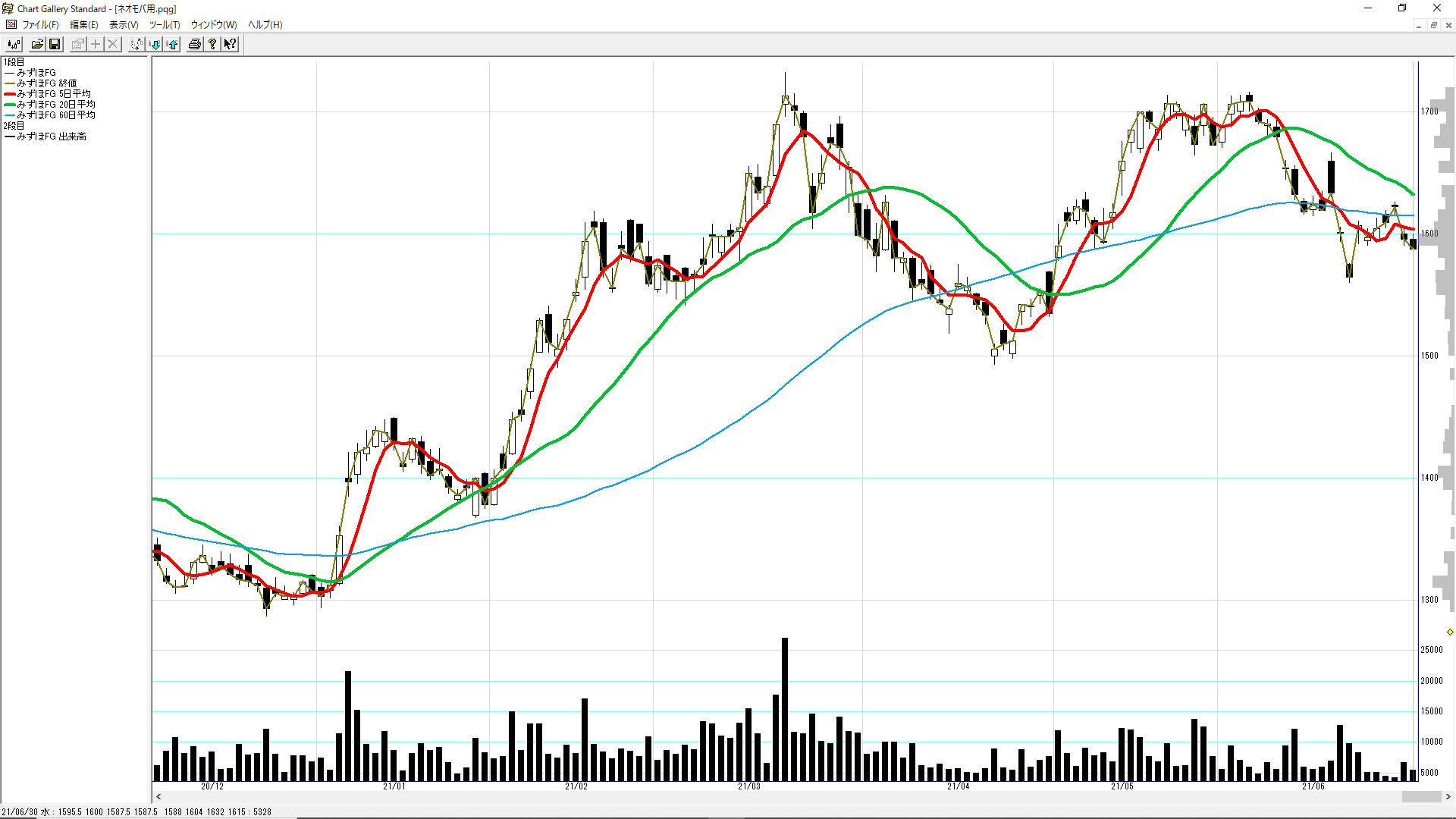Open the 表示(V) menu
Screen dimensions: 1456x819
124,25
